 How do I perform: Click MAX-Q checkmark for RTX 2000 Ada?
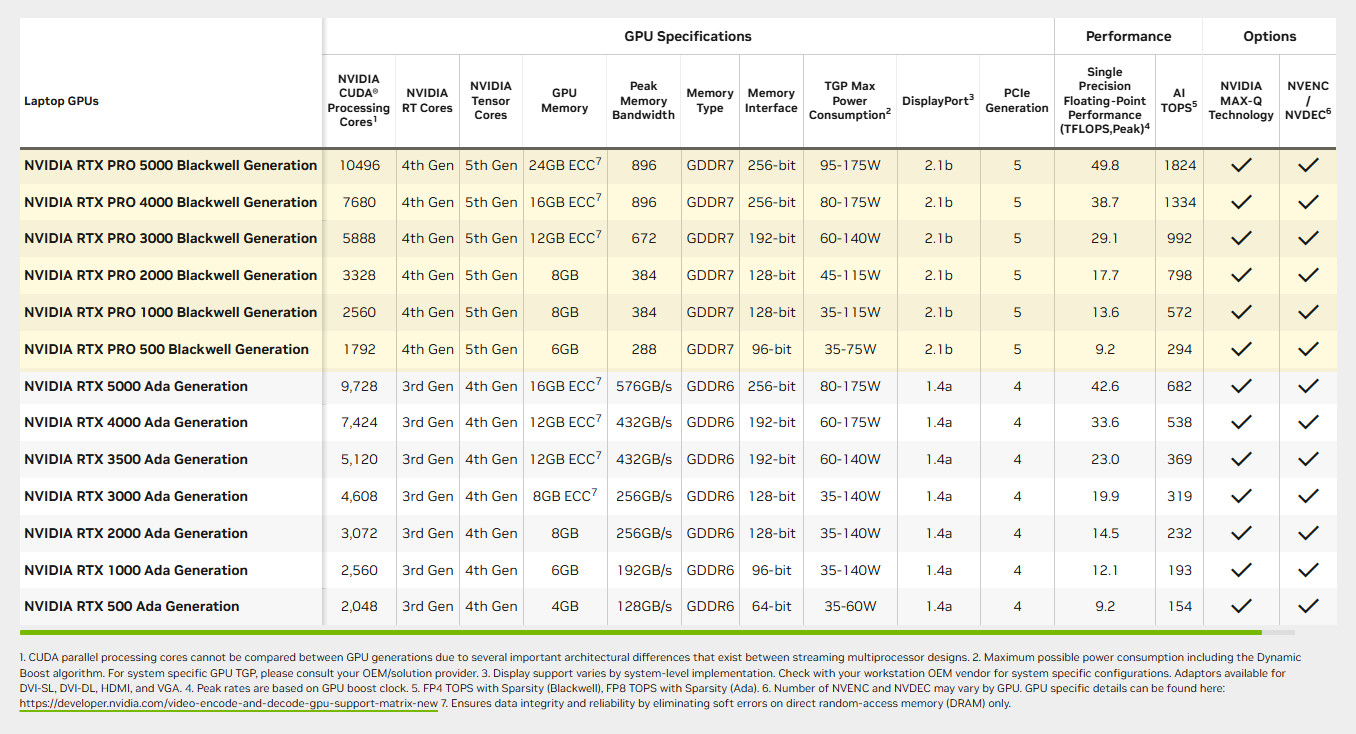pyautogui.click(x=1241, y=534)
